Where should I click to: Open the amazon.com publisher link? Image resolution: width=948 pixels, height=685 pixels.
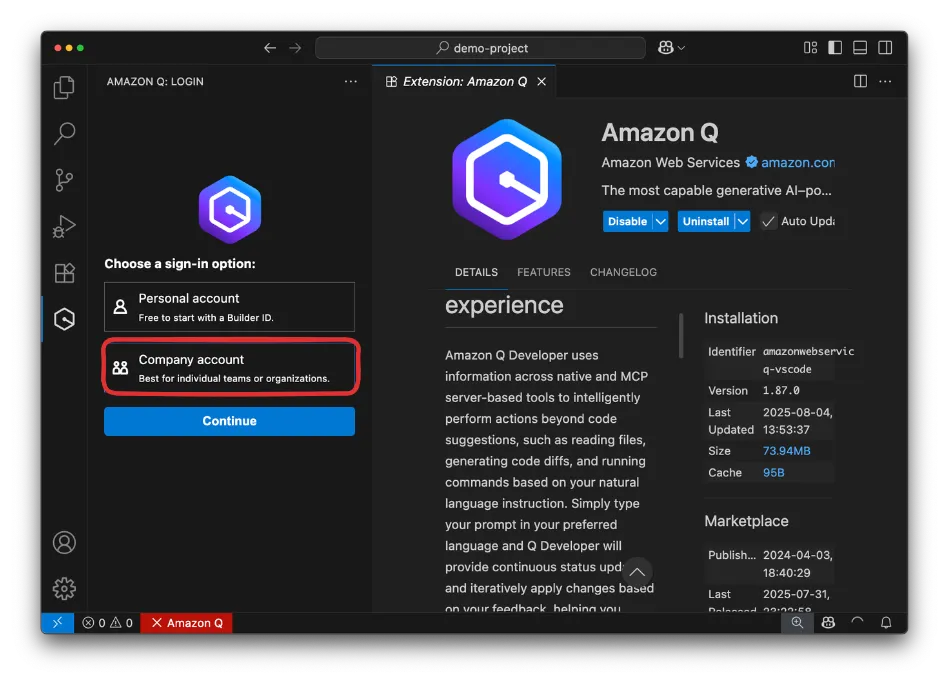(797, 162)
